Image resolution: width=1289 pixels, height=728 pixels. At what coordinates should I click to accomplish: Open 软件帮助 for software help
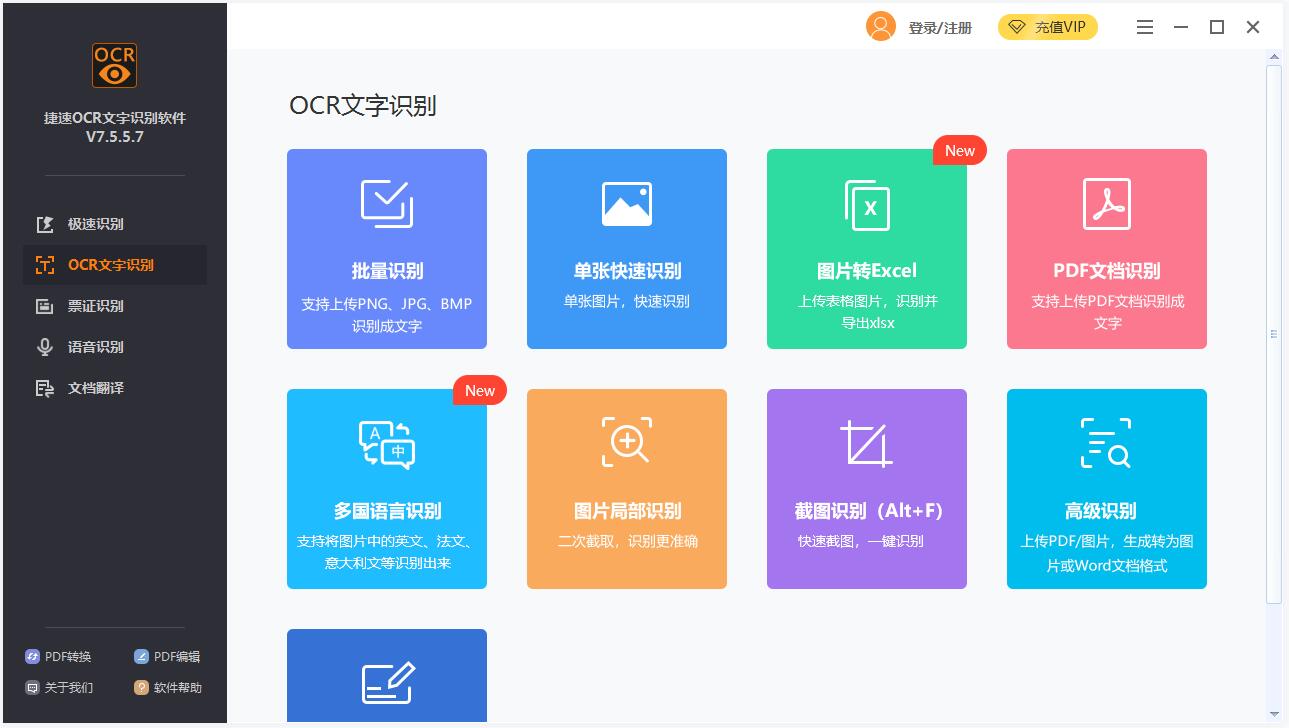click(167, 687)
